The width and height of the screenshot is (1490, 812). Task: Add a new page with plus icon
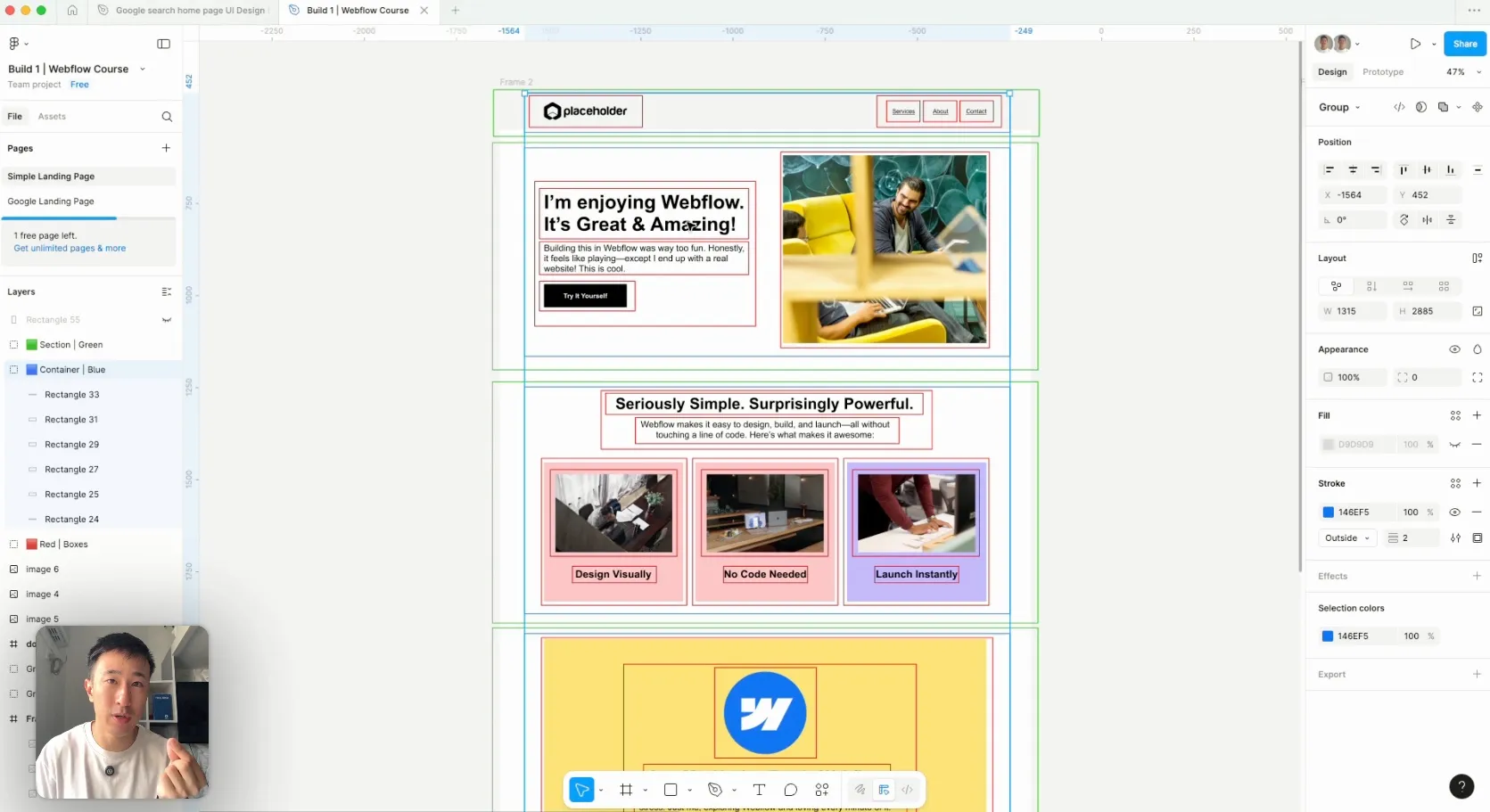(166, 148)
